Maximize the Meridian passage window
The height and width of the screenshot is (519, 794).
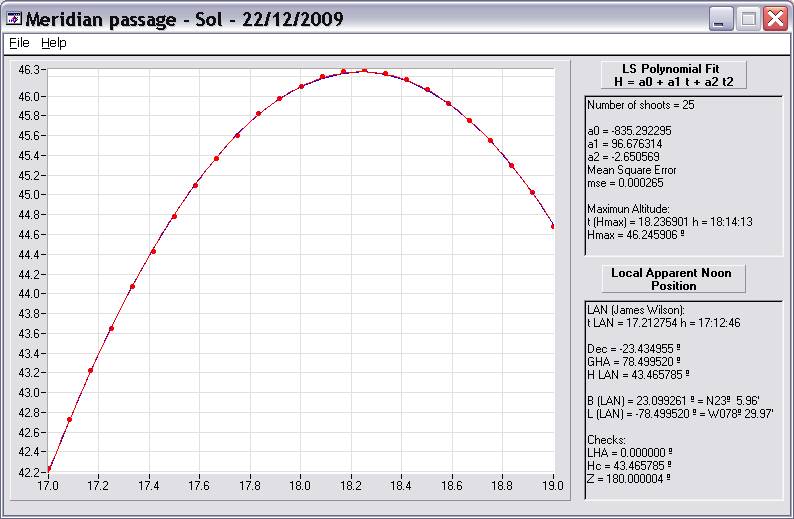click(x=748, y=19)
